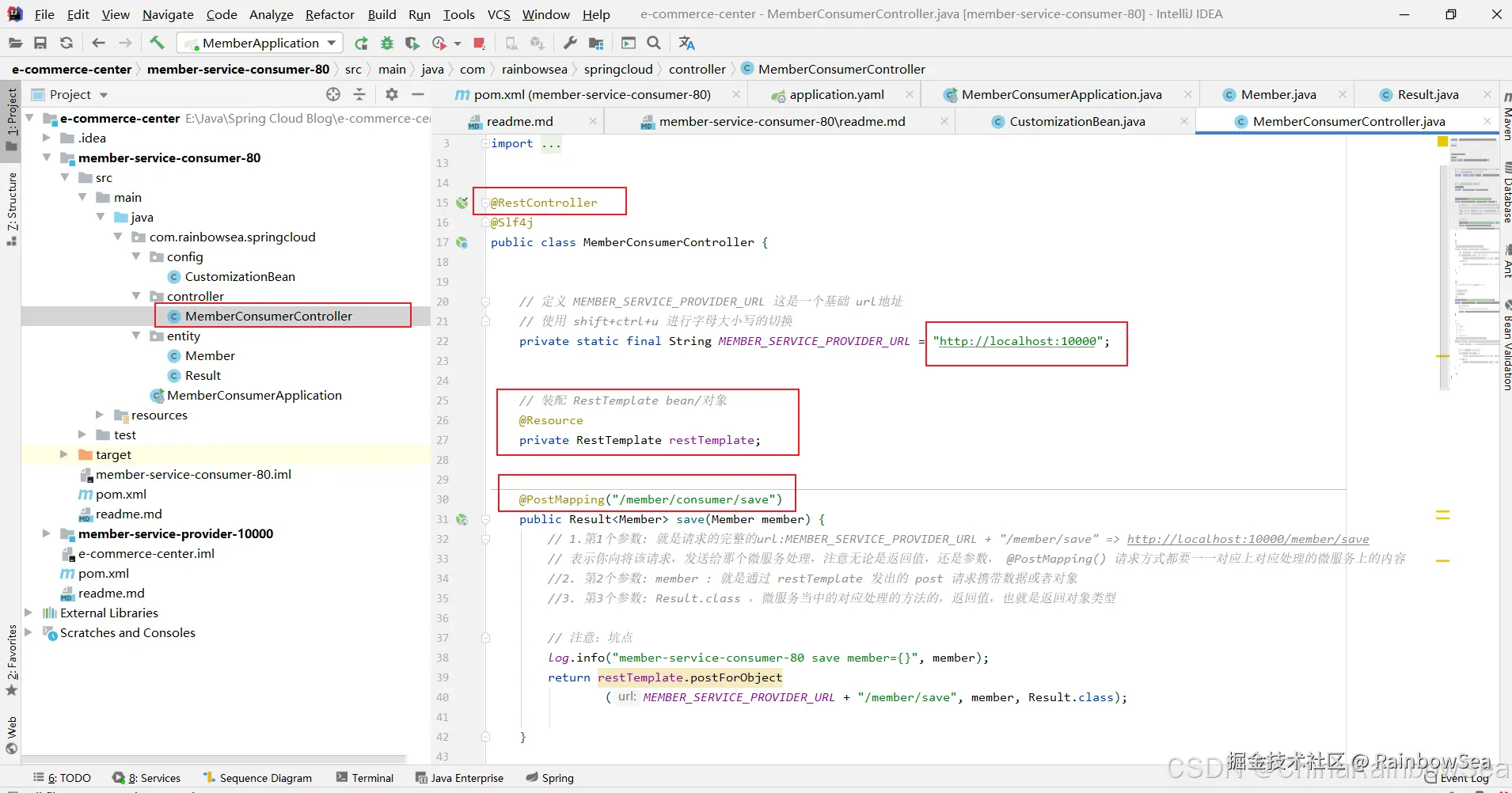
Task: Open the Spring tool window
Action: pyautogui.click(x=550, y=778)
